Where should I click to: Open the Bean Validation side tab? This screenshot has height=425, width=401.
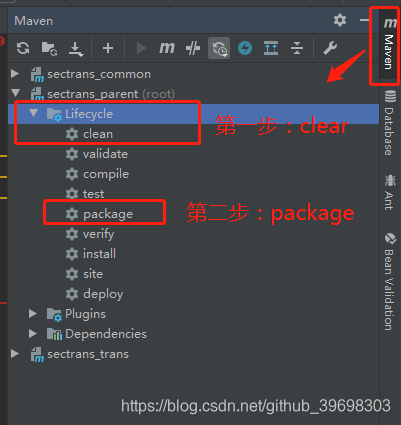coord(389,282)
